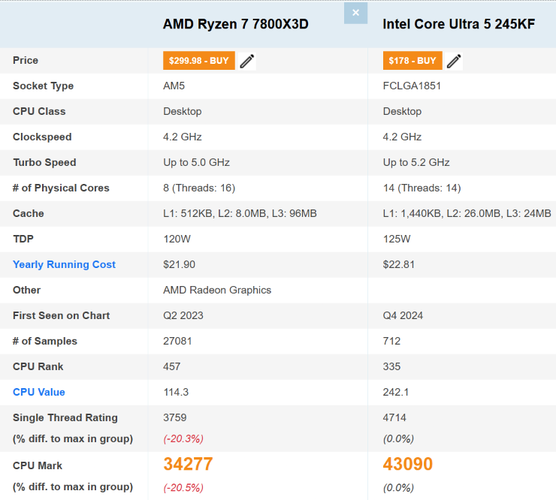Viewport: 556px width, 500px height.
Task: Click single thread rating 4714
Action: (x=394, y=418)
